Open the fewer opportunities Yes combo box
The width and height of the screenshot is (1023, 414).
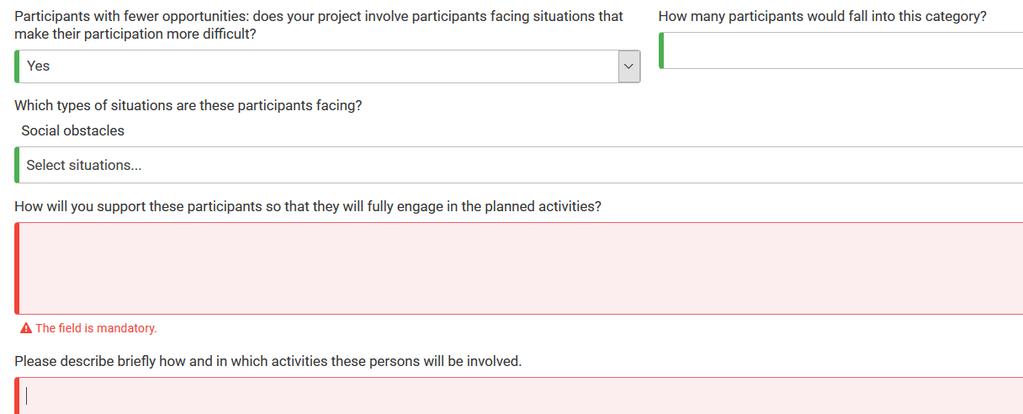coord(328,67)
